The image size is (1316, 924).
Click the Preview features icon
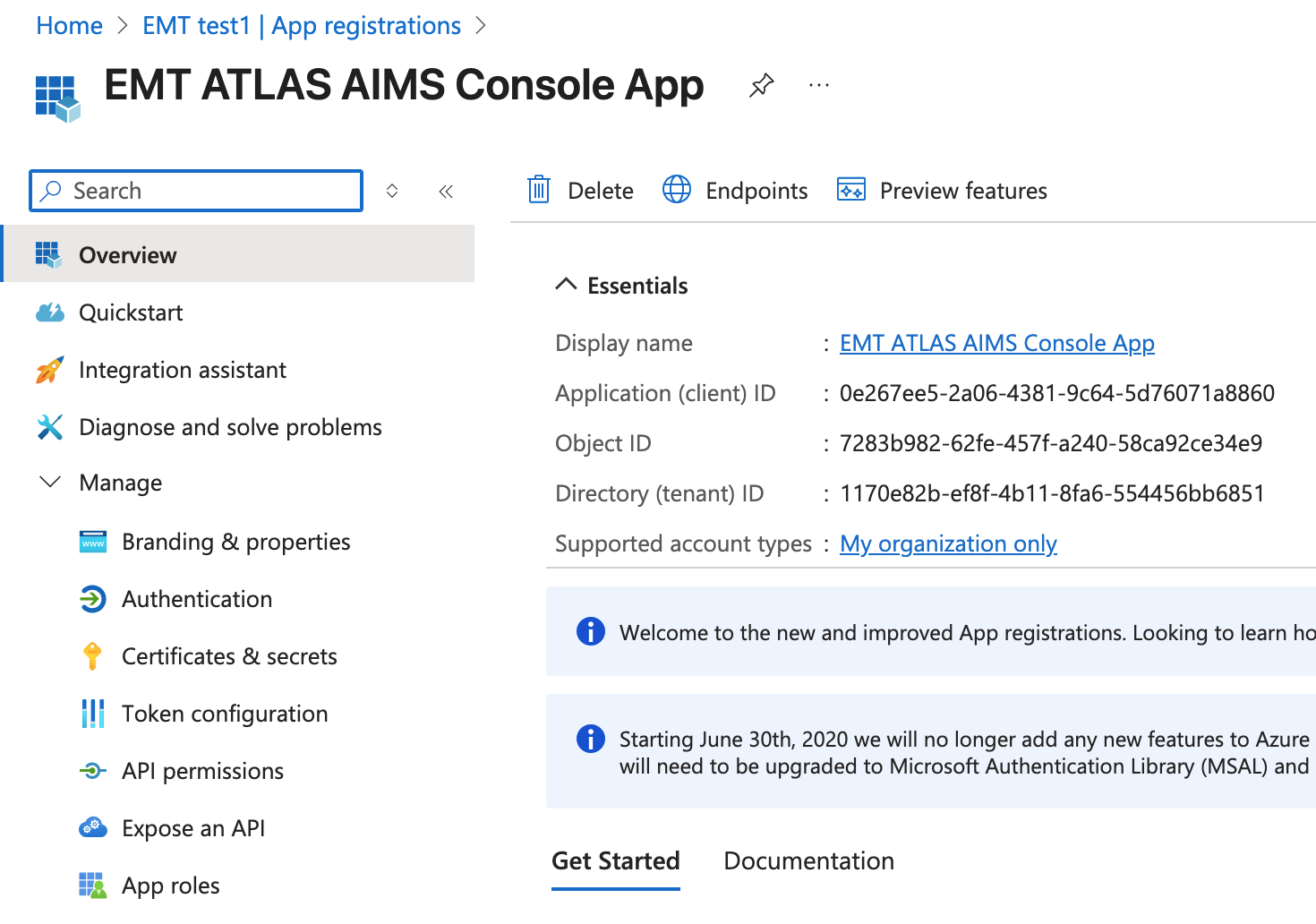pyautogui.click(x=850, y=190)
